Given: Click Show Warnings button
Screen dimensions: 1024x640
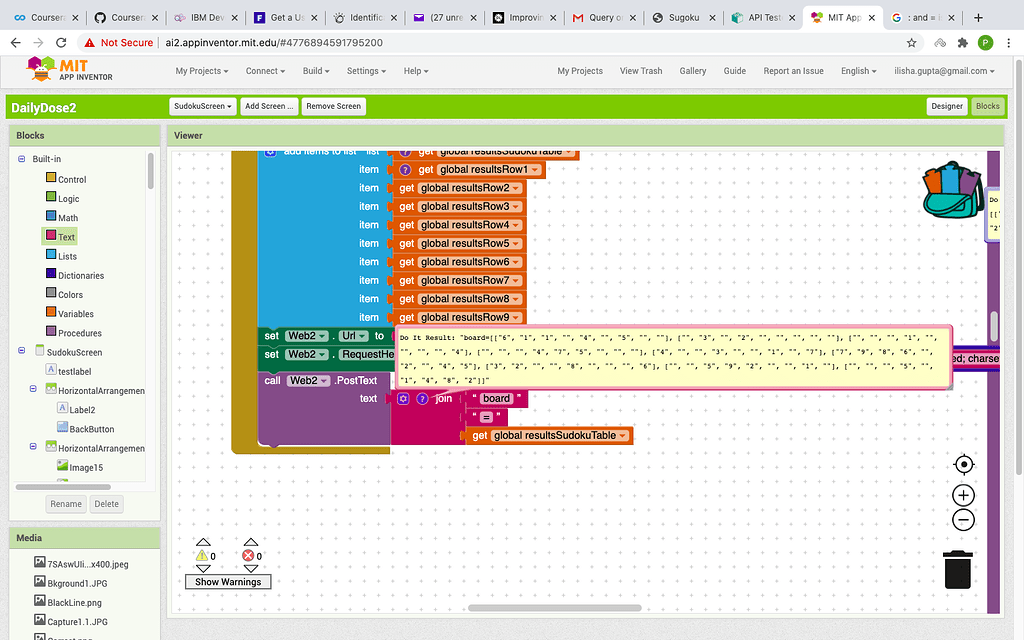Looking at the screenshot, I should click(x=228, y=582).
